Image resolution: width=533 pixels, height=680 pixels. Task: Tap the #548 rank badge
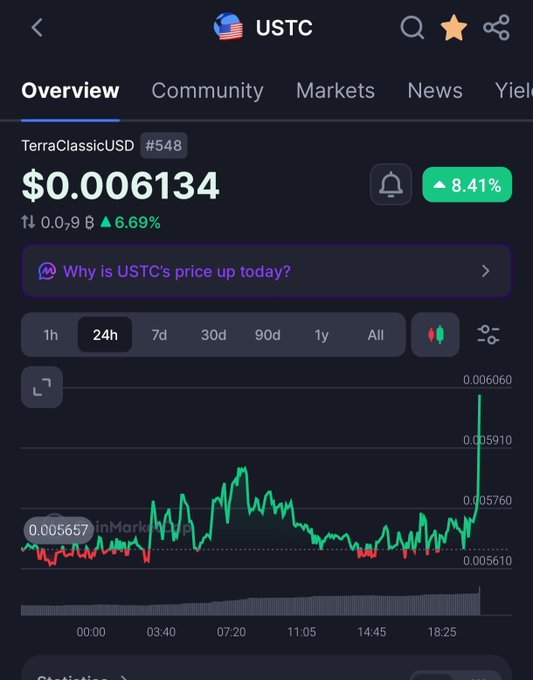(x=163, y=146)
